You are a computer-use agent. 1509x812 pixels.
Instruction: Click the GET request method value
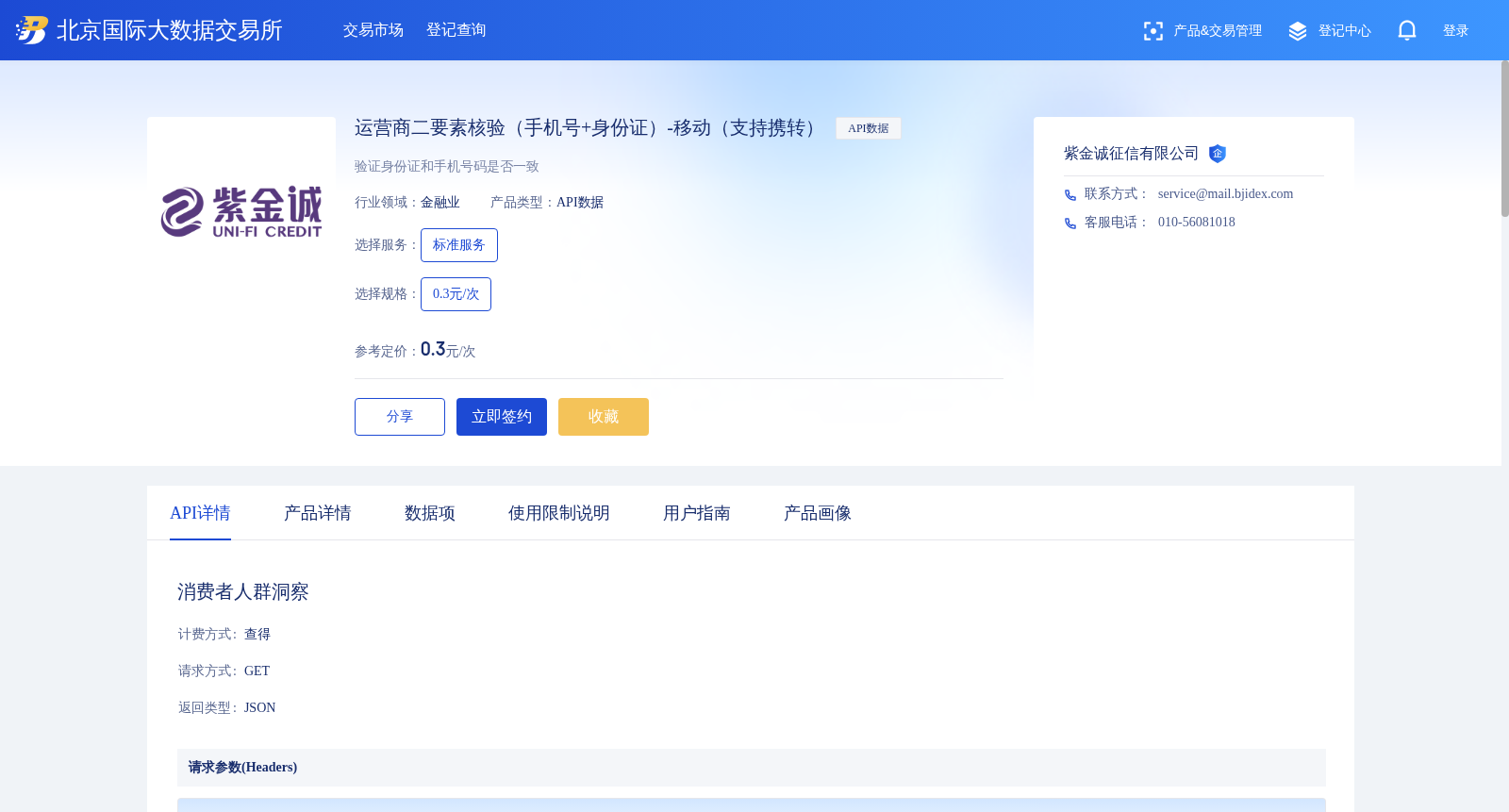coord(257,671)
